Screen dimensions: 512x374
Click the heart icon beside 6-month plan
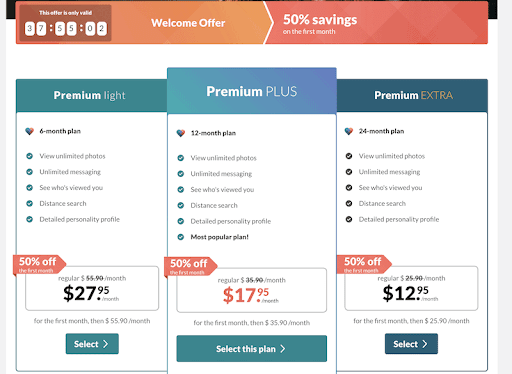pos(29,131)
